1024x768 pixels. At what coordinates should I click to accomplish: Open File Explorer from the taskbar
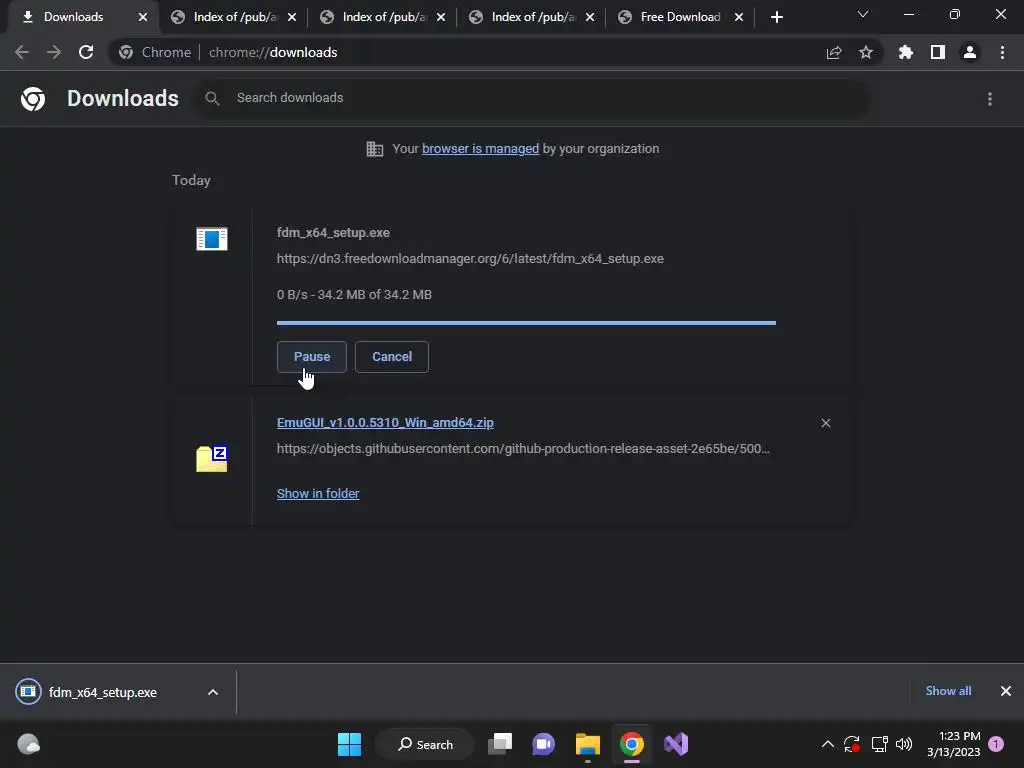(x=588, y=744)
